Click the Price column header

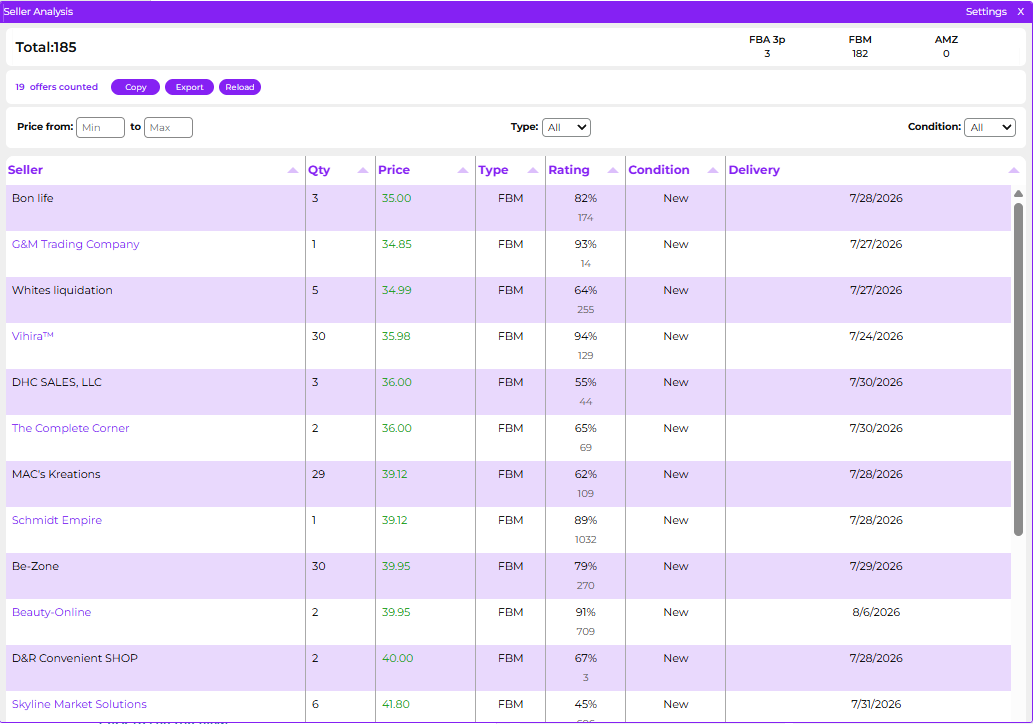click(x=394, y=170)
